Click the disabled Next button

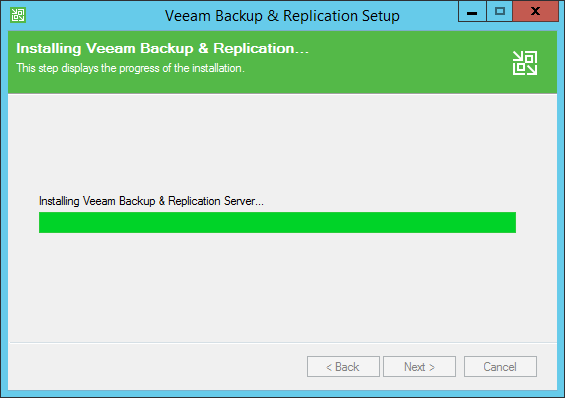pyautogui.click(x=419, y=367)
